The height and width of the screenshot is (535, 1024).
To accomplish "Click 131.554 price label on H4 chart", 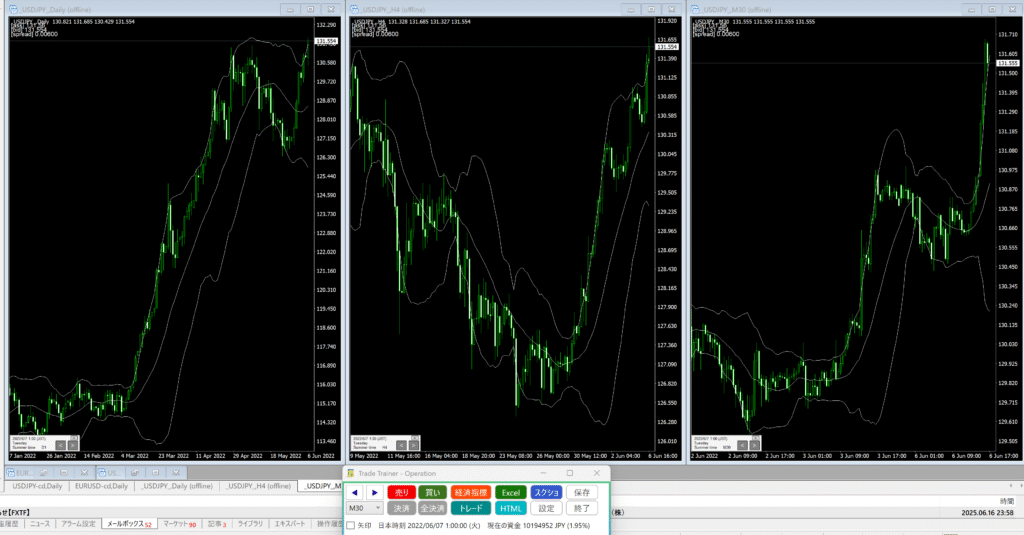I will pyautogui.click(x=667, y=46).
